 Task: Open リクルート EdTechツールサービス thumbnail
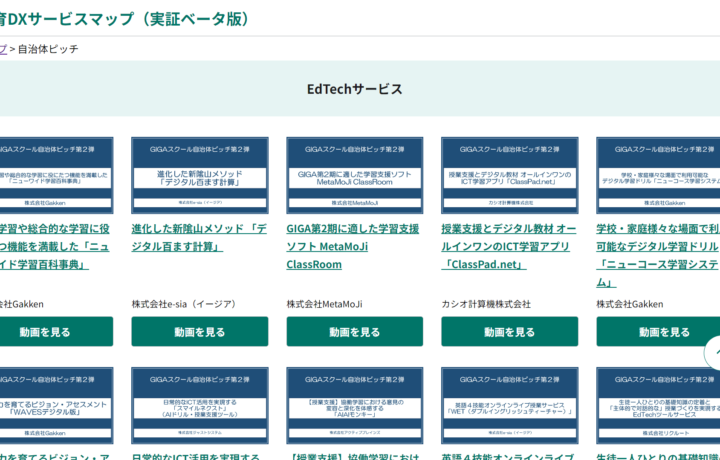click(x=658, y=405)
